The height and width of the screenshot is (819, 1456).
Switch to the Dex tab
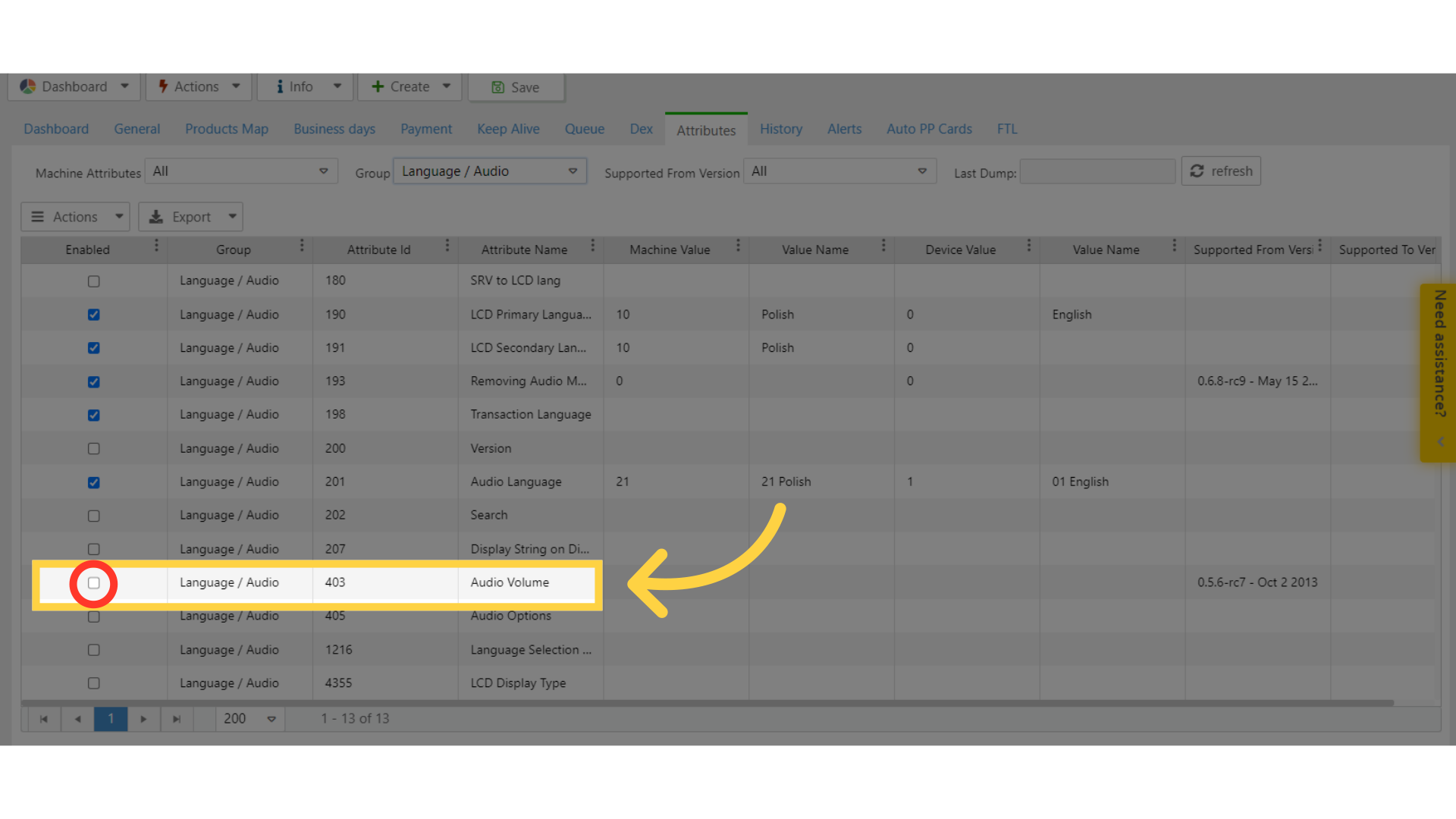pyautogui.click(x=641, y=129)
